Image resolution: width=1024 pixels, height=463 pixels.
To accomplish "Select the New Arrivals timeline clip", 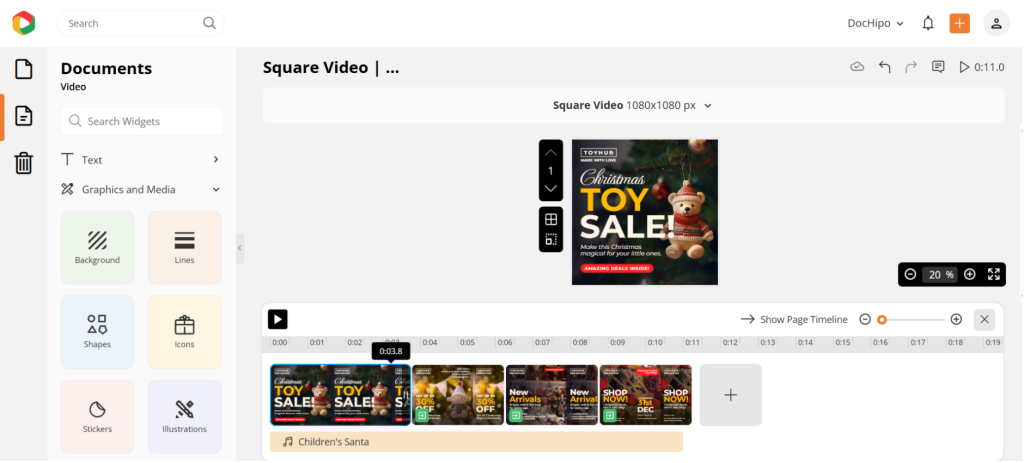I will coord(552,395).
